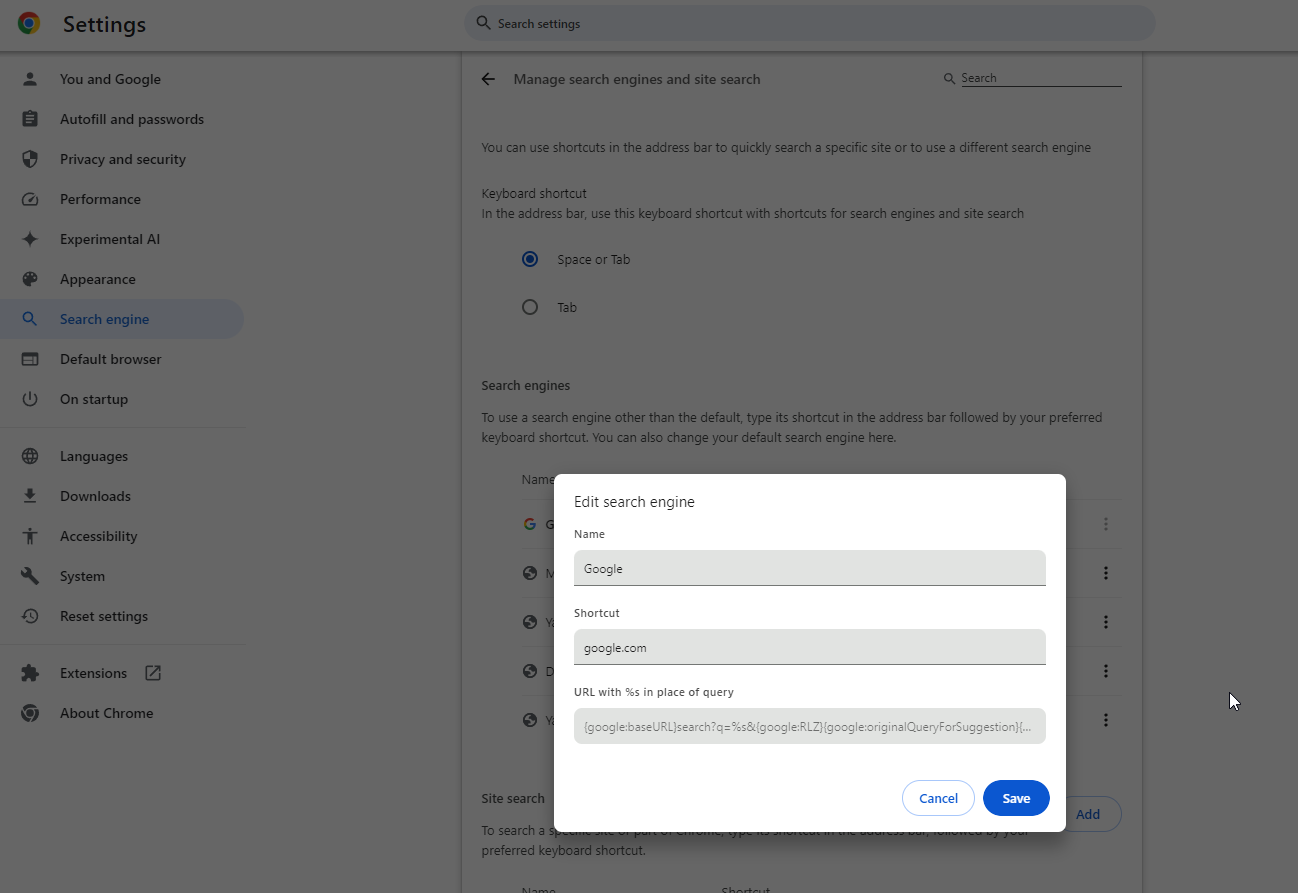Open Languages settings from the sidebar
Screen dimensions: 1298x893
coord(94,456)
